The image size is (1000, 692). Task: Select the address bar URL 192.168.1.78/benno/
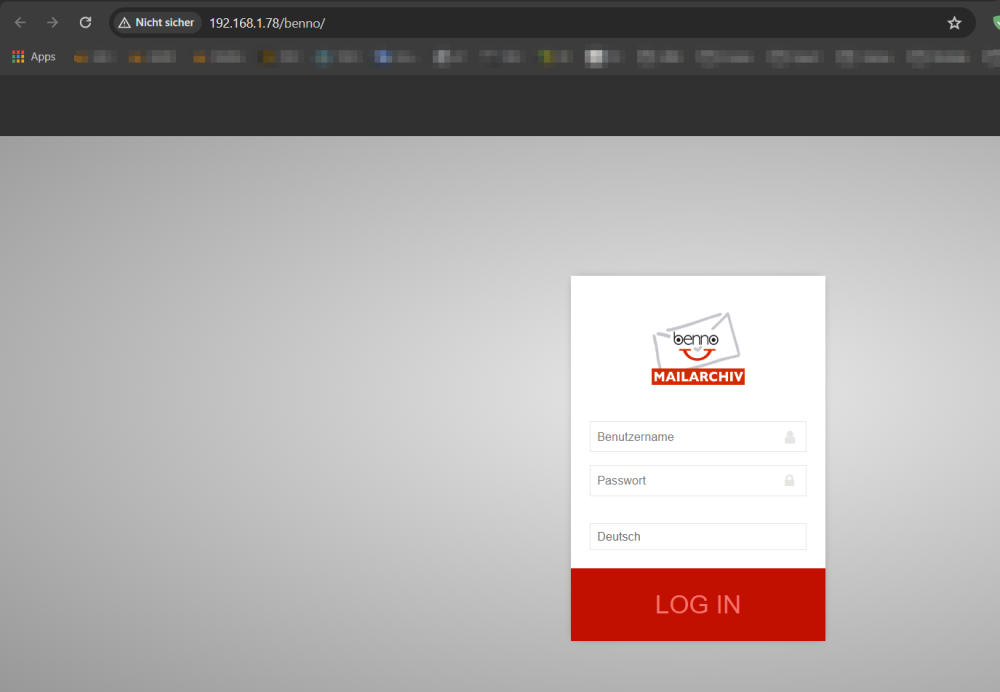[267, 23]
